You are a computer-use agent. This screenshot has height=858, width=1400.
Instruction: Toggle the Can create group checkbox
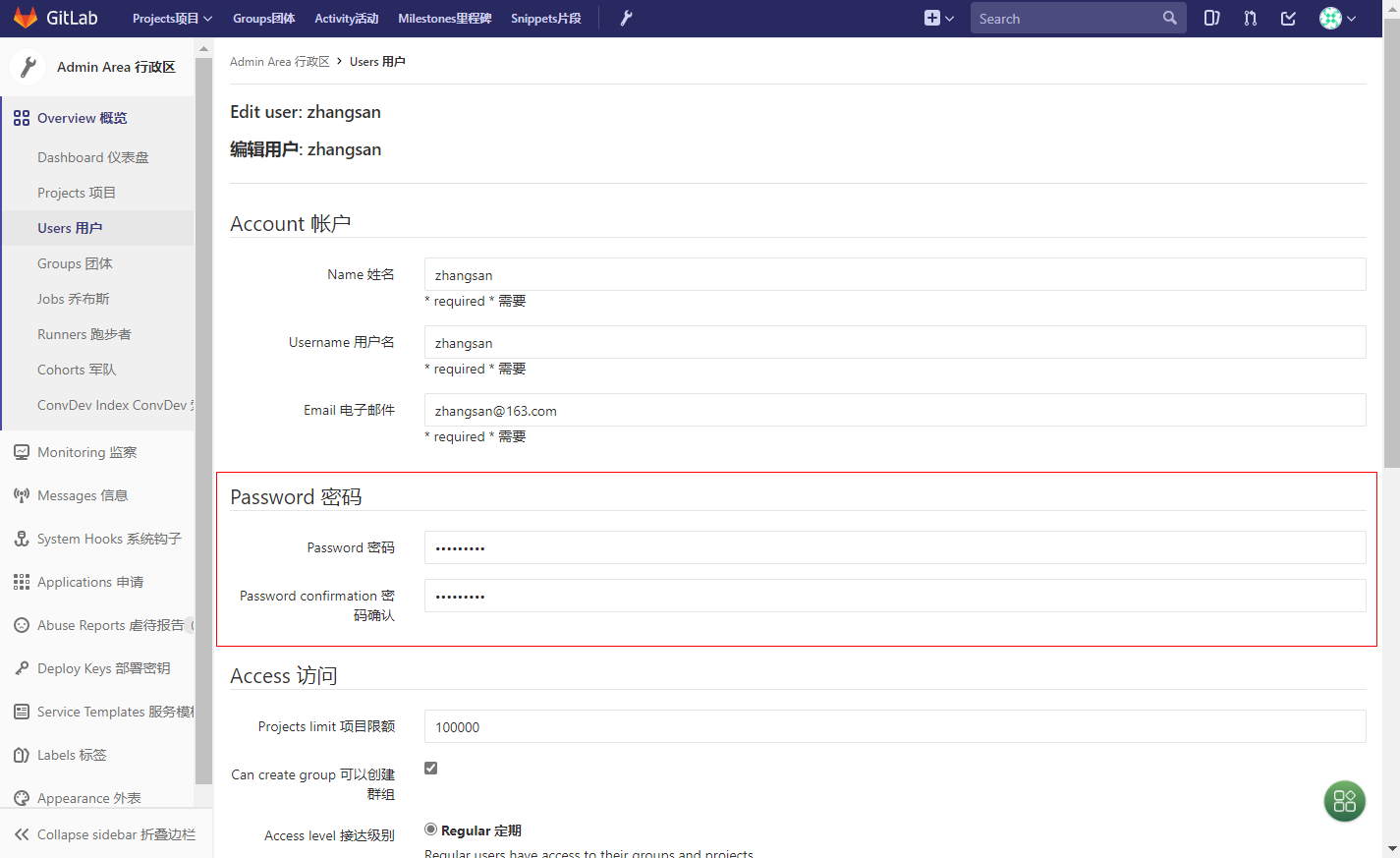click(430, 768)
